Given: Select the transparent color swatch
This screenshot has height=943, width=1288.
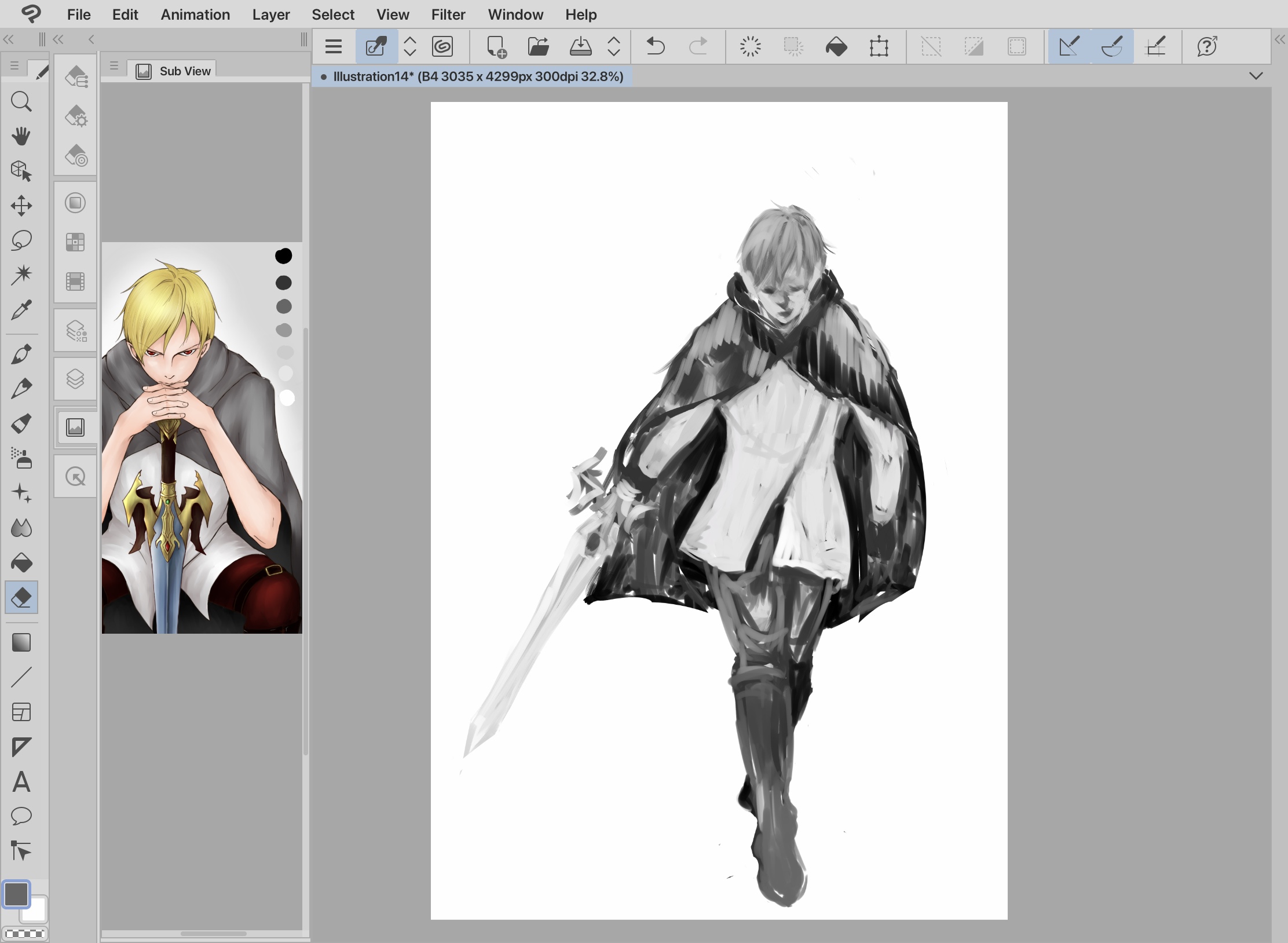Looking at the screenshot, I should pyautogui.click(x=25, y=934).
